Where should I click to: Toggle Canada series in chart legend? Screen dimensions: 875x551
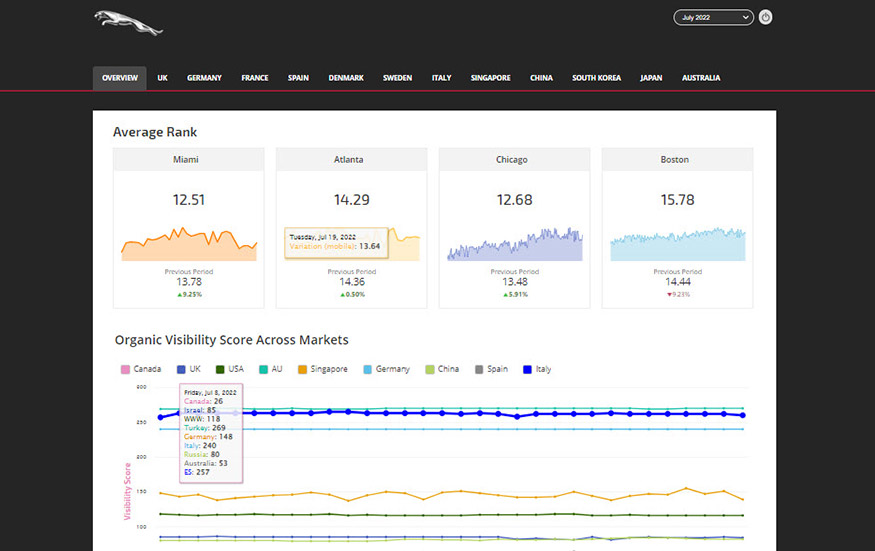click(142, 369)
